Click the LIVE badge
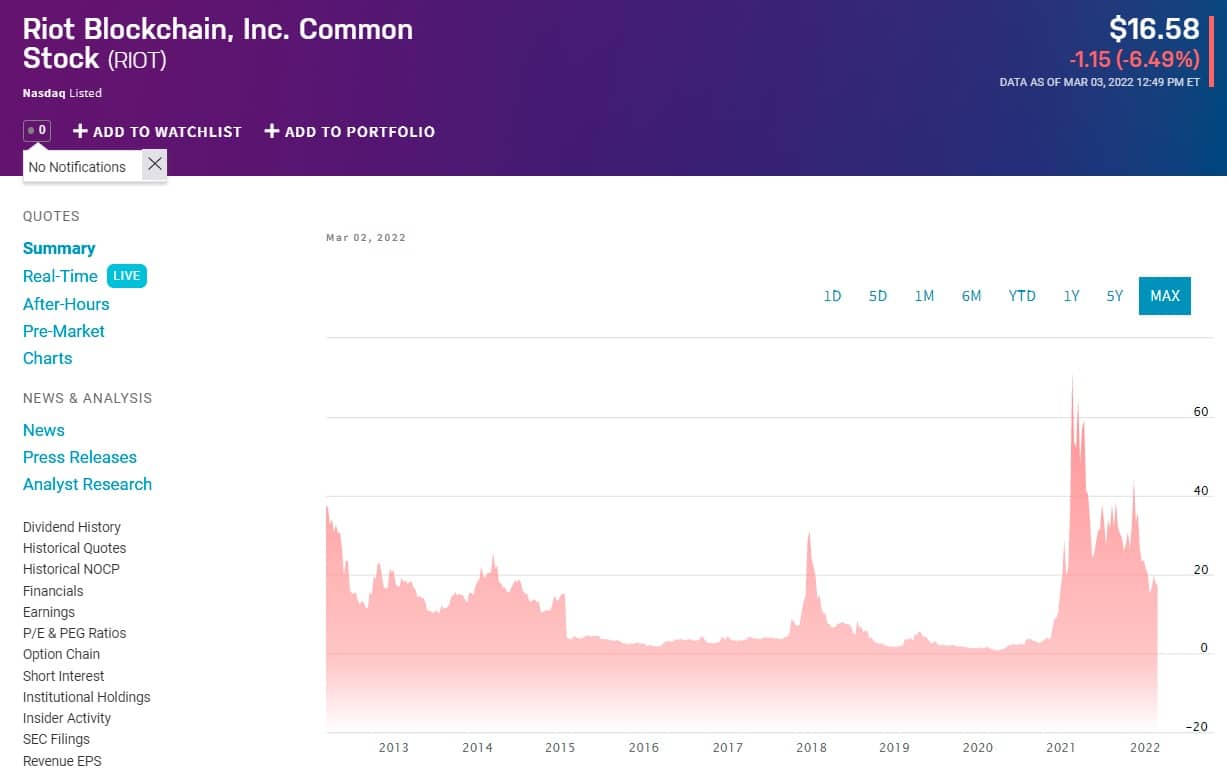The height and width of the screenshot is (781, 1227). (x=127, y=276)
